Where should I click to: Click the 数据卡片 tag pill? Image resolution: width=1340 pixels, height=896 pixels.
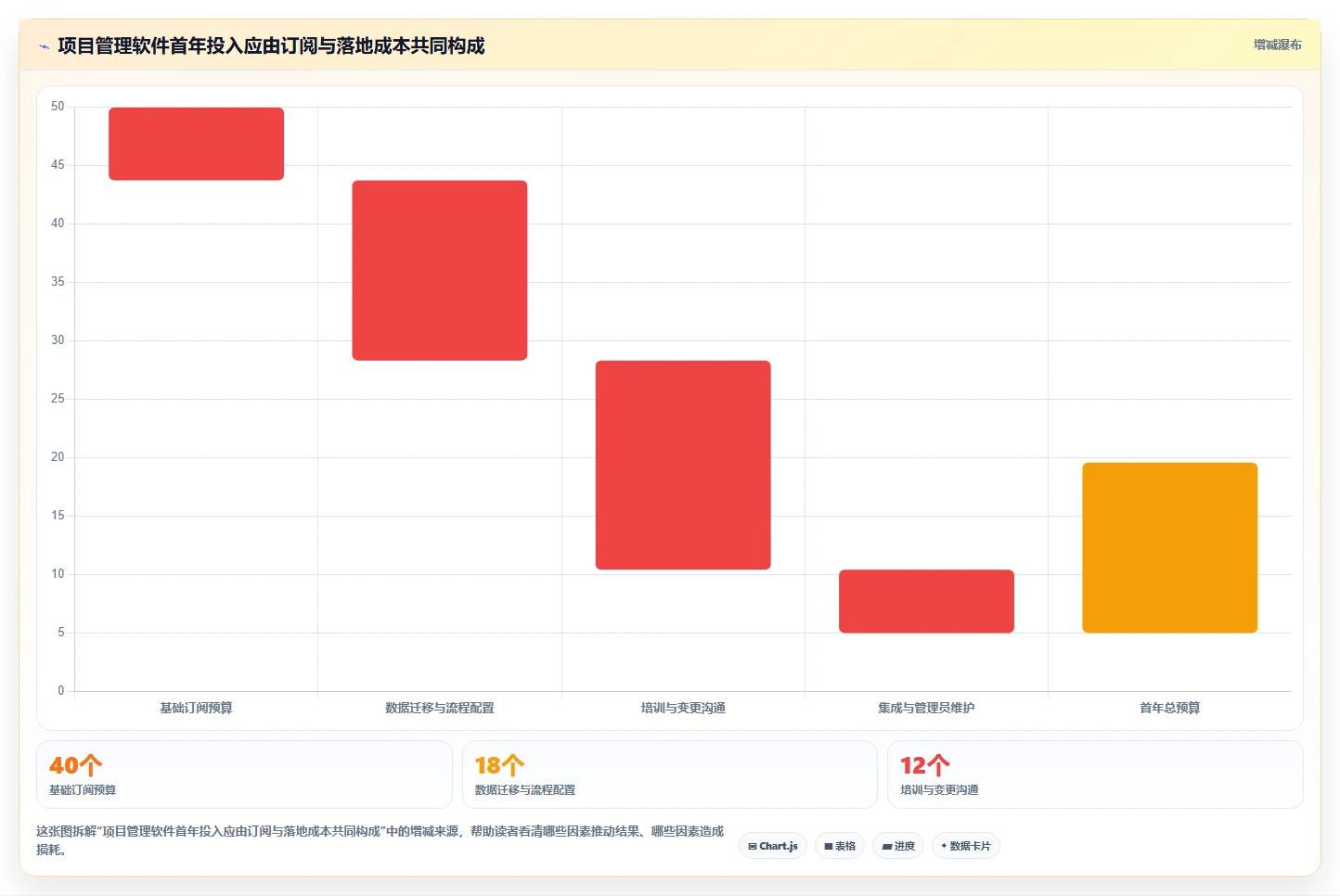965,846
